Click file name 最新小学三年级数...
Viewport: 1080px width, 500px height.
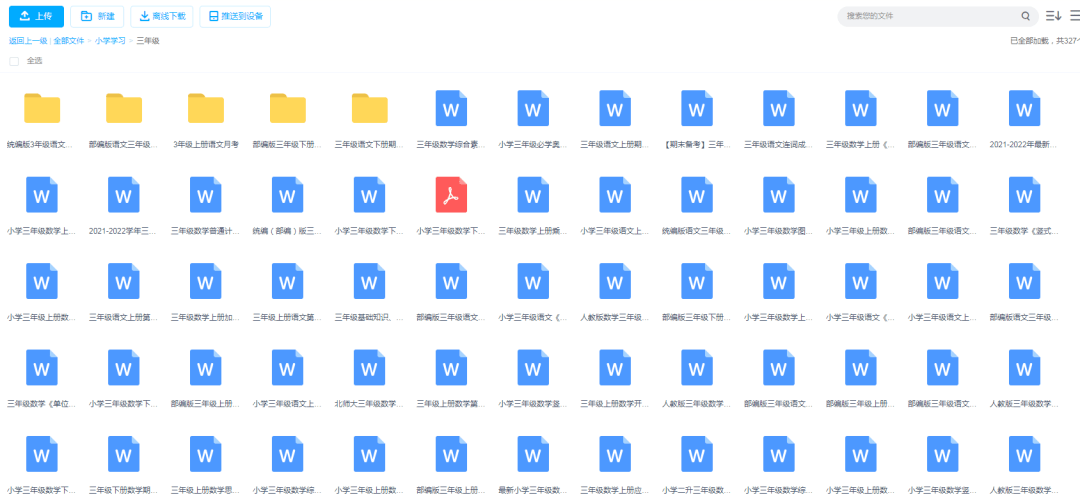pyautogui.click(x=533, y=490)
